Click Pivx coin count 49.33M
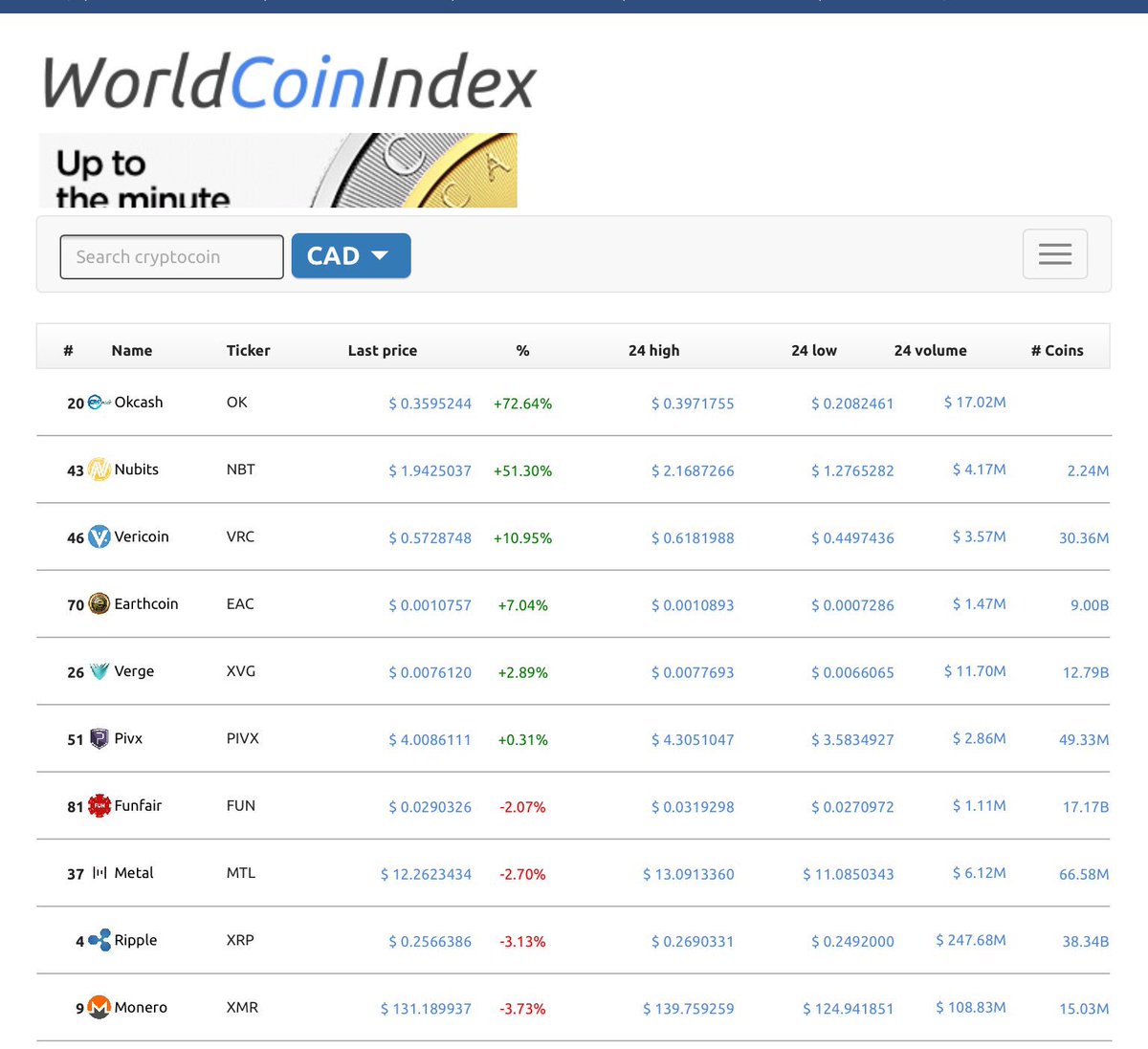The height and width of the screenshot is (1049, 1148). click(x=1084, y=740)
